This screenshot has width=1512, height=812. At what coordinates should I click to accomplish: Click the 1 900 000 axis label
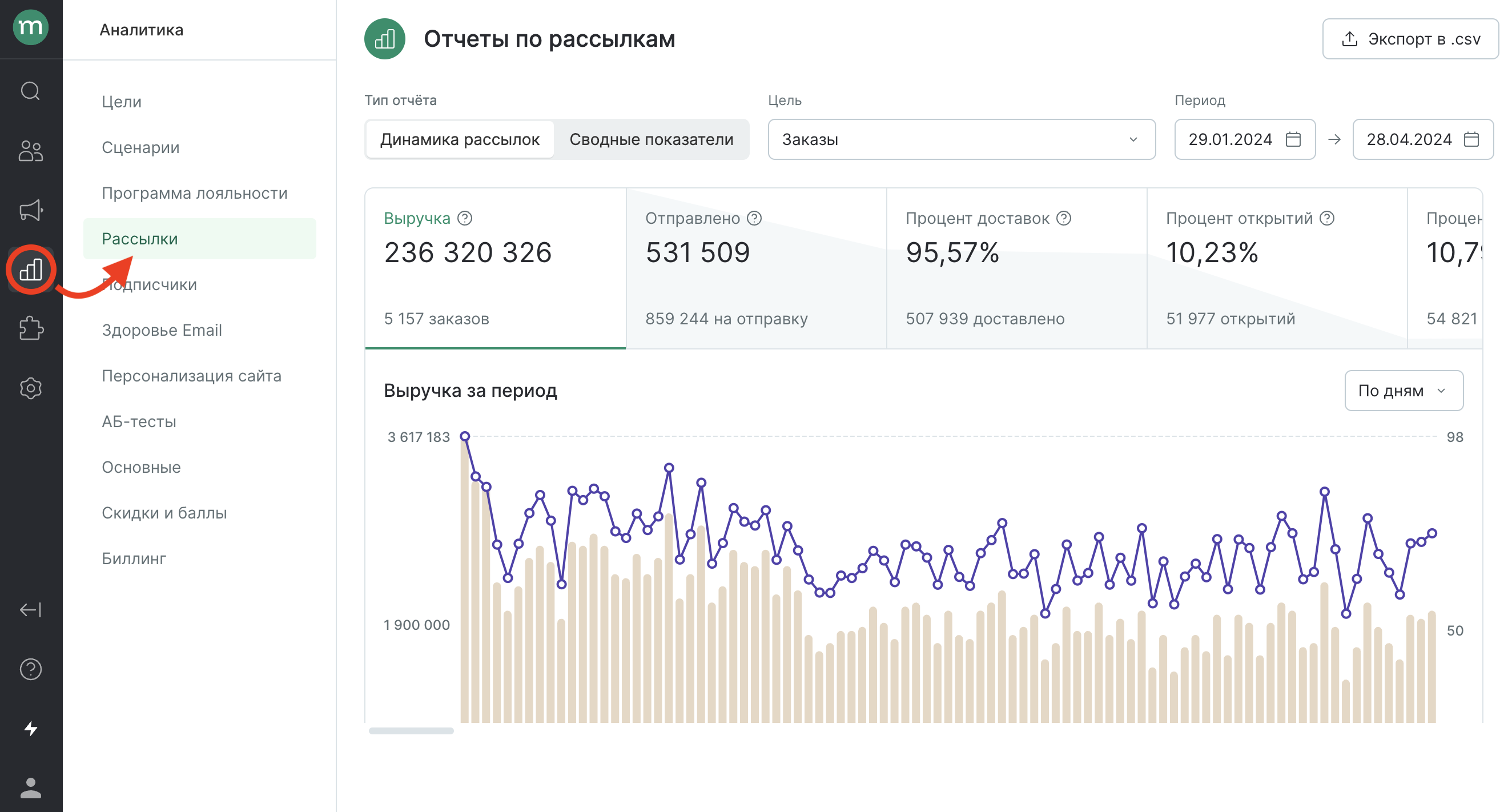(x=417, y=625)
